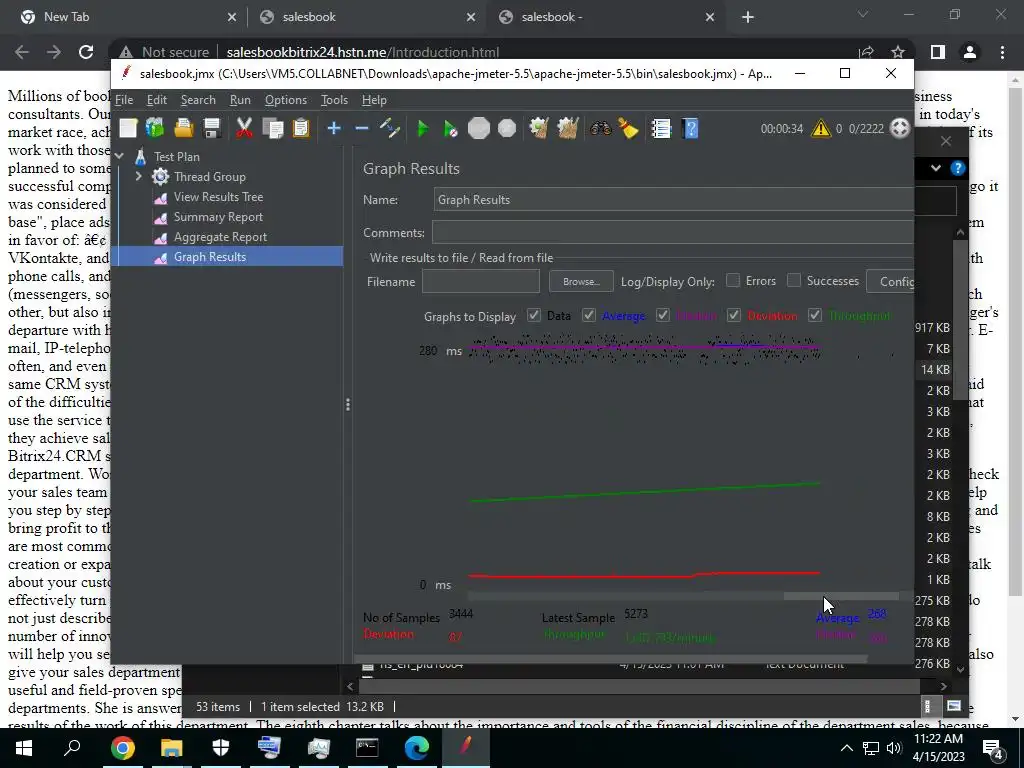This screenshot has width=1024, height=768.
Task: Open the Tools menu
Action: (x=334, y=100)
